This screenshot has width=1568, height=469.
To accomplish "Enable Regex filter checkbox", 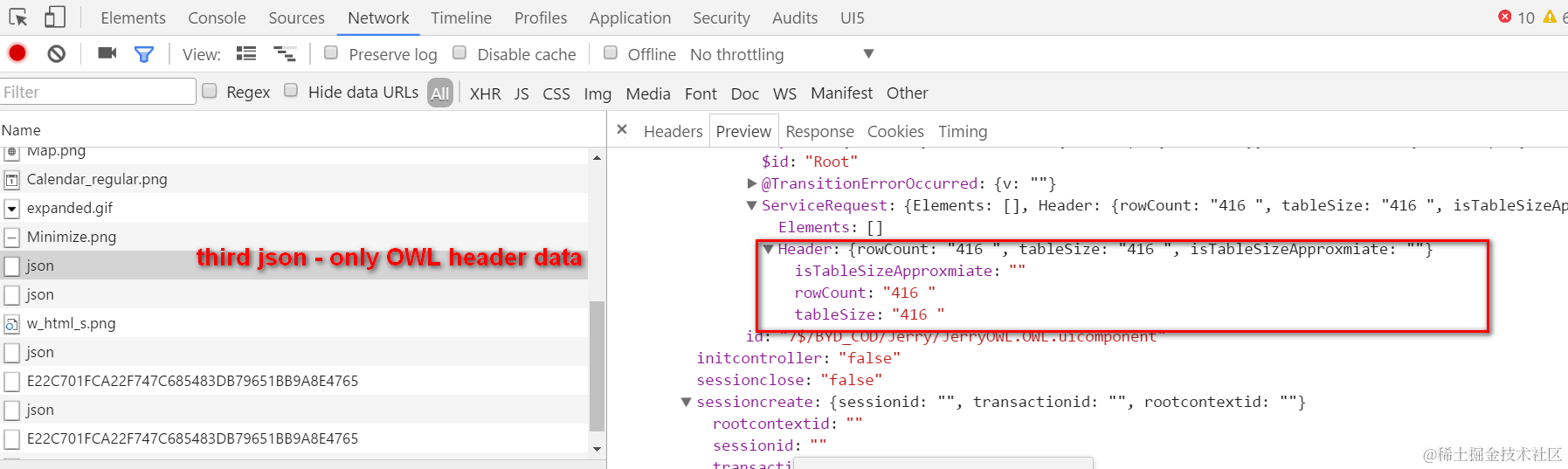I will pyautogui.click(x=210, y=90).
